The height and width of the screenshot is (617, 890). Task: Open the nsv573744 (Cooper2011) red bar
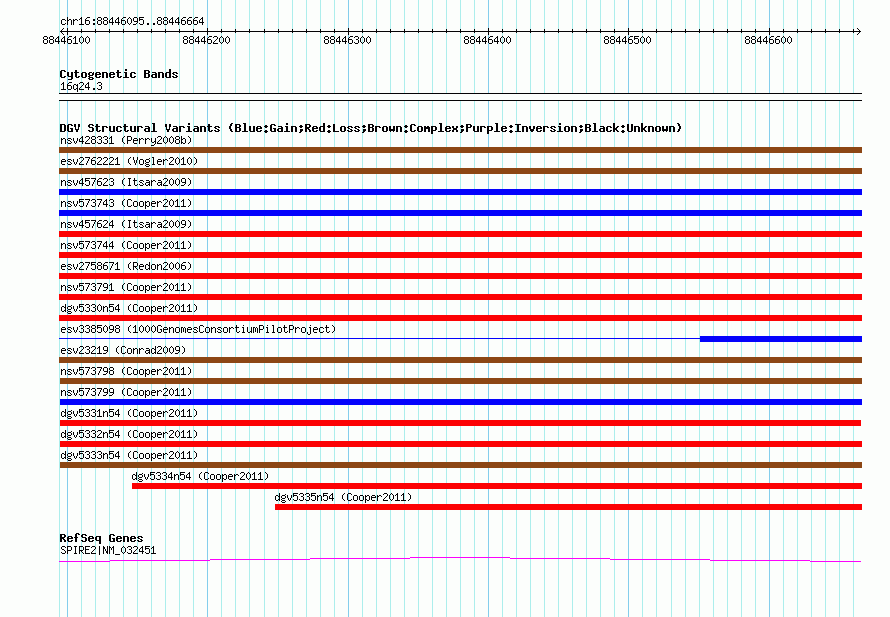(x=460, y=255)
